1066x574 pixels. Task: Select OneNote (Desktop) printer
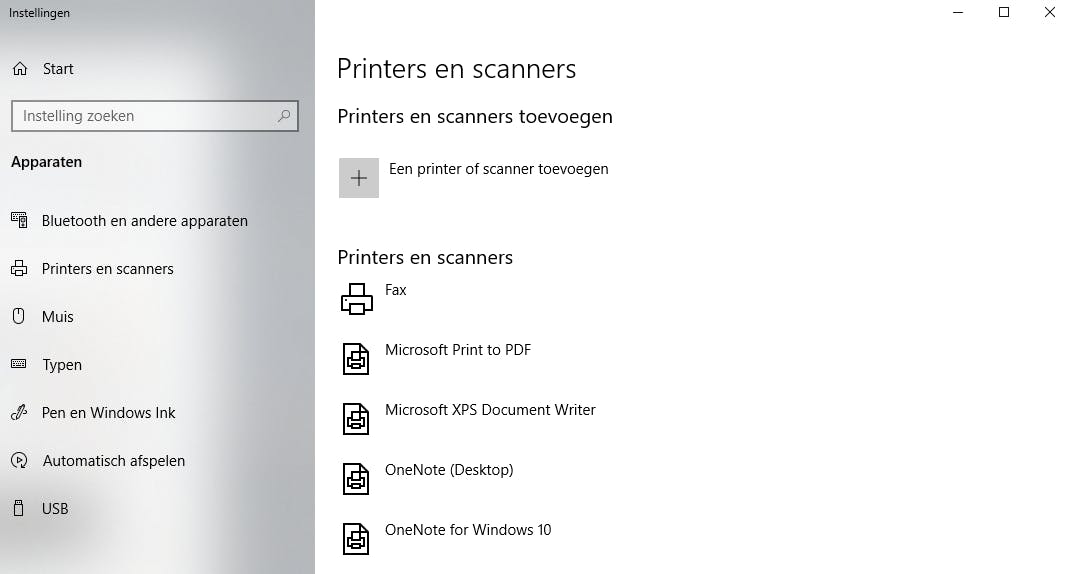pyautogui.click(x=449, y=470)
